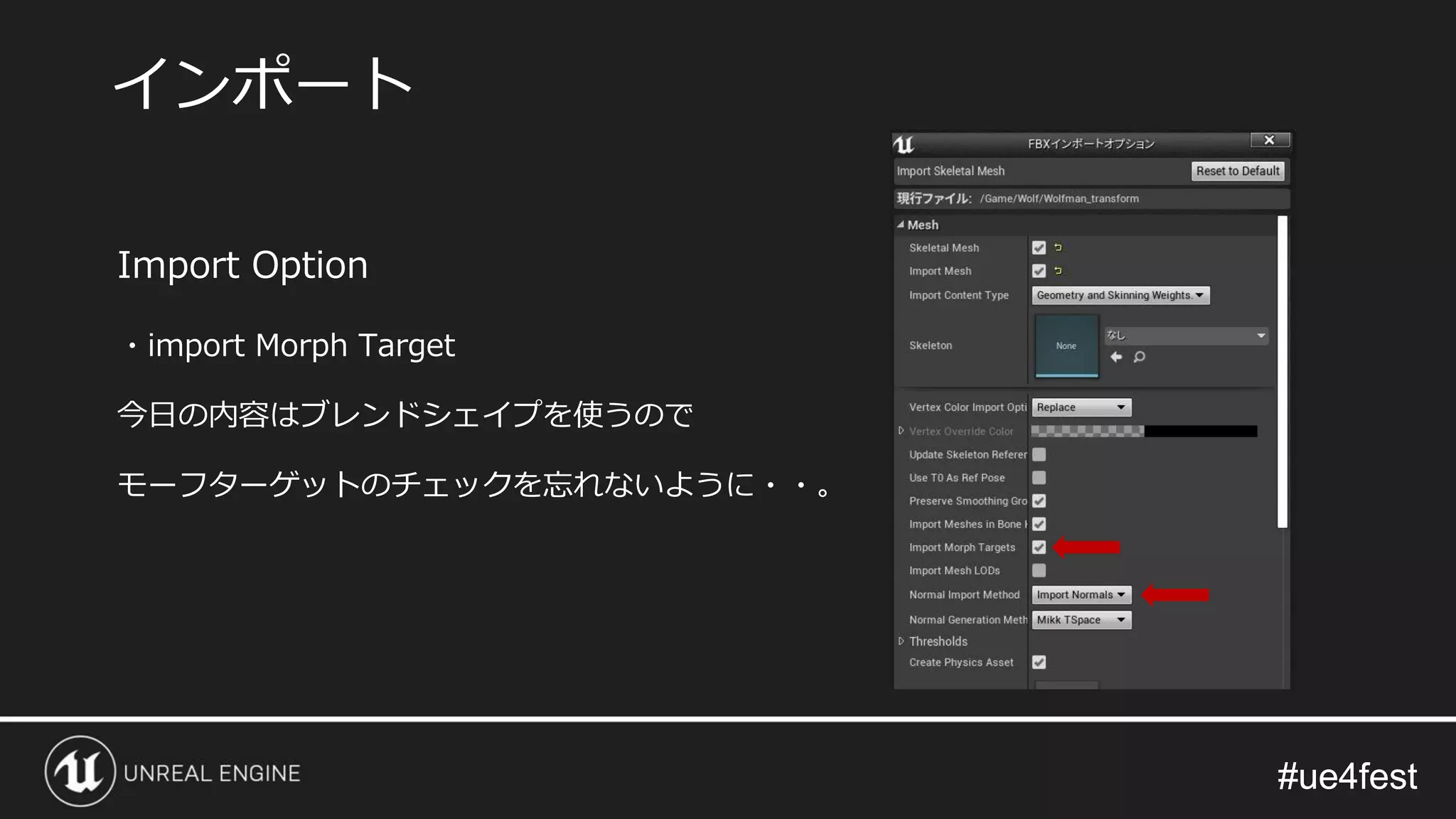Open Vertex Color Import Option Replace dropdown
1456x819 pixels.
(1081, 407)
